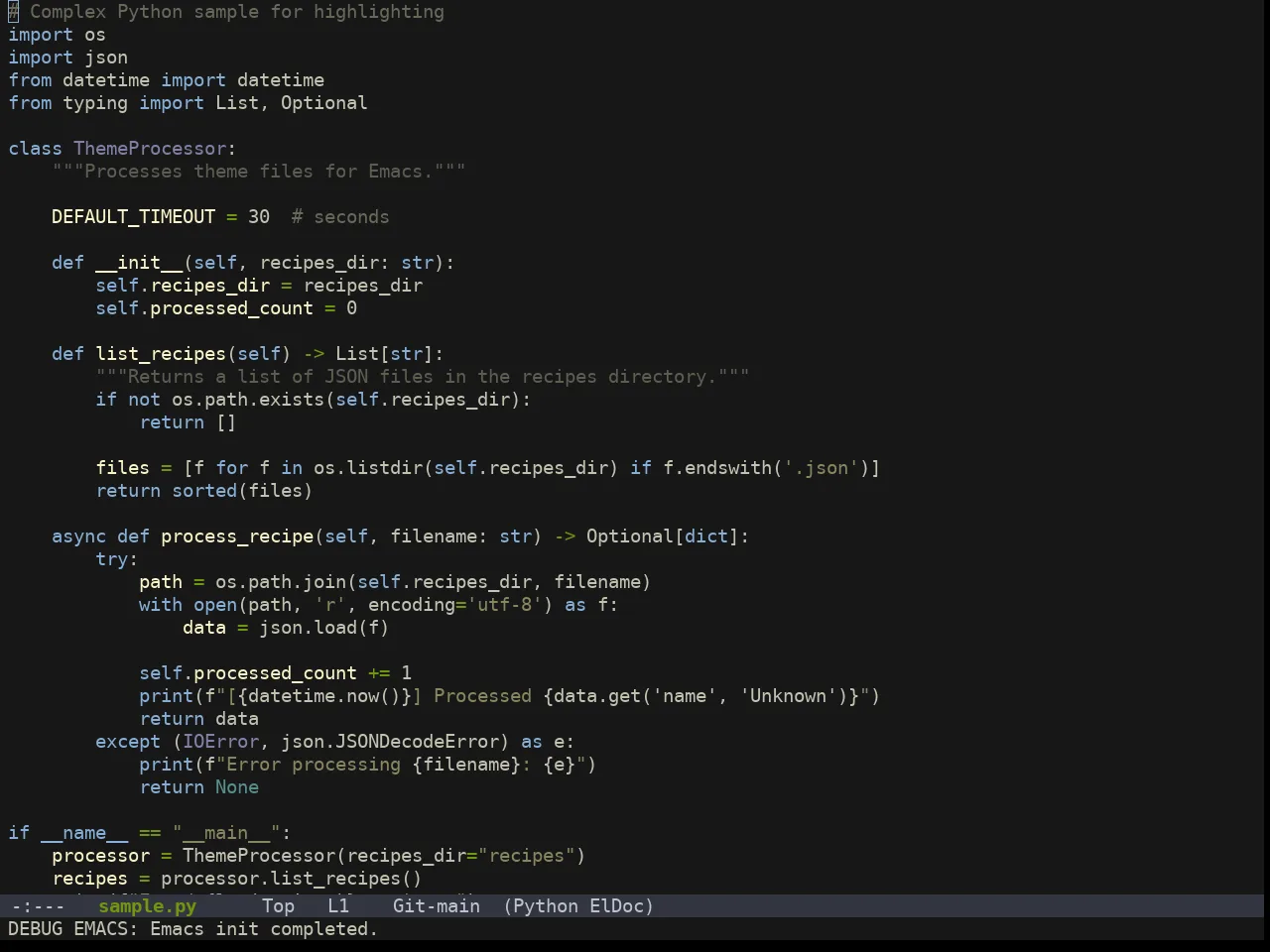Image resolution: width=1270 pixels, height=952 pixels.
Task: Click 'processor.list_recipes()' call
Action: (291, 879)
